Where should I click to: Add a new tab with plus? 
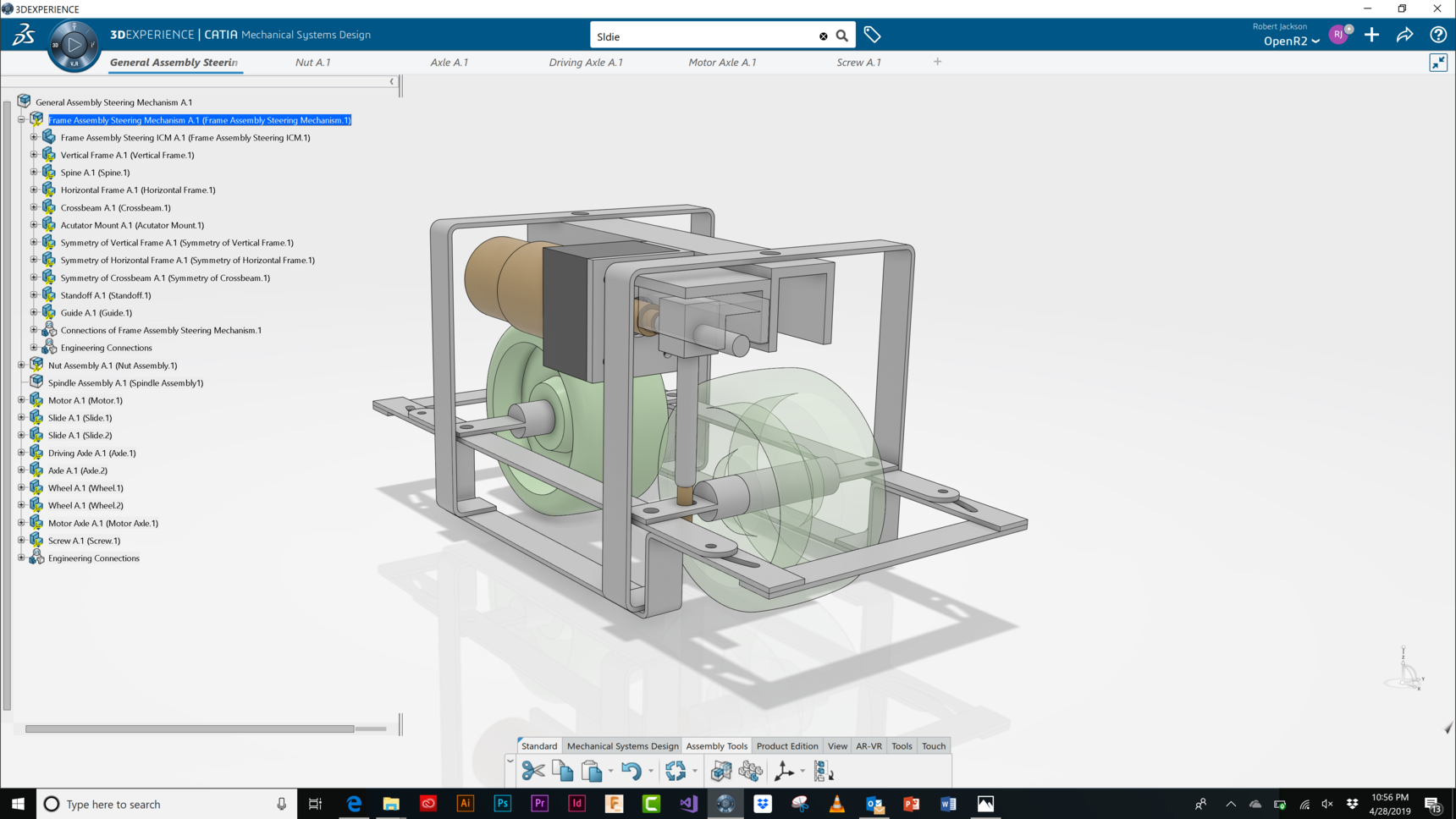937,62
